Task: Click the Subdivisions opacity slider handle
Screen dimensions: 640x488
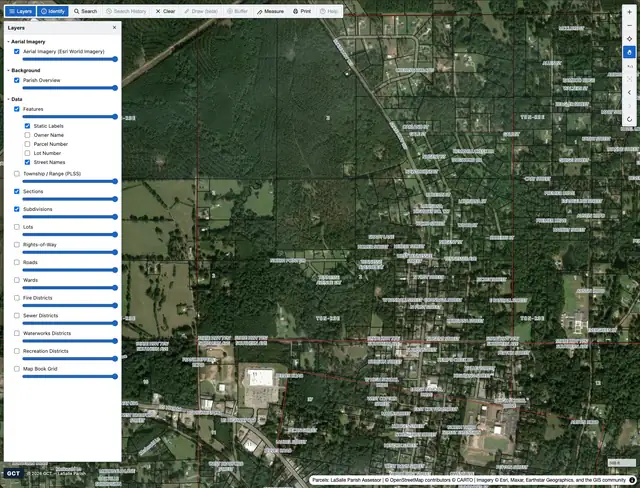Action: (115, 217)
